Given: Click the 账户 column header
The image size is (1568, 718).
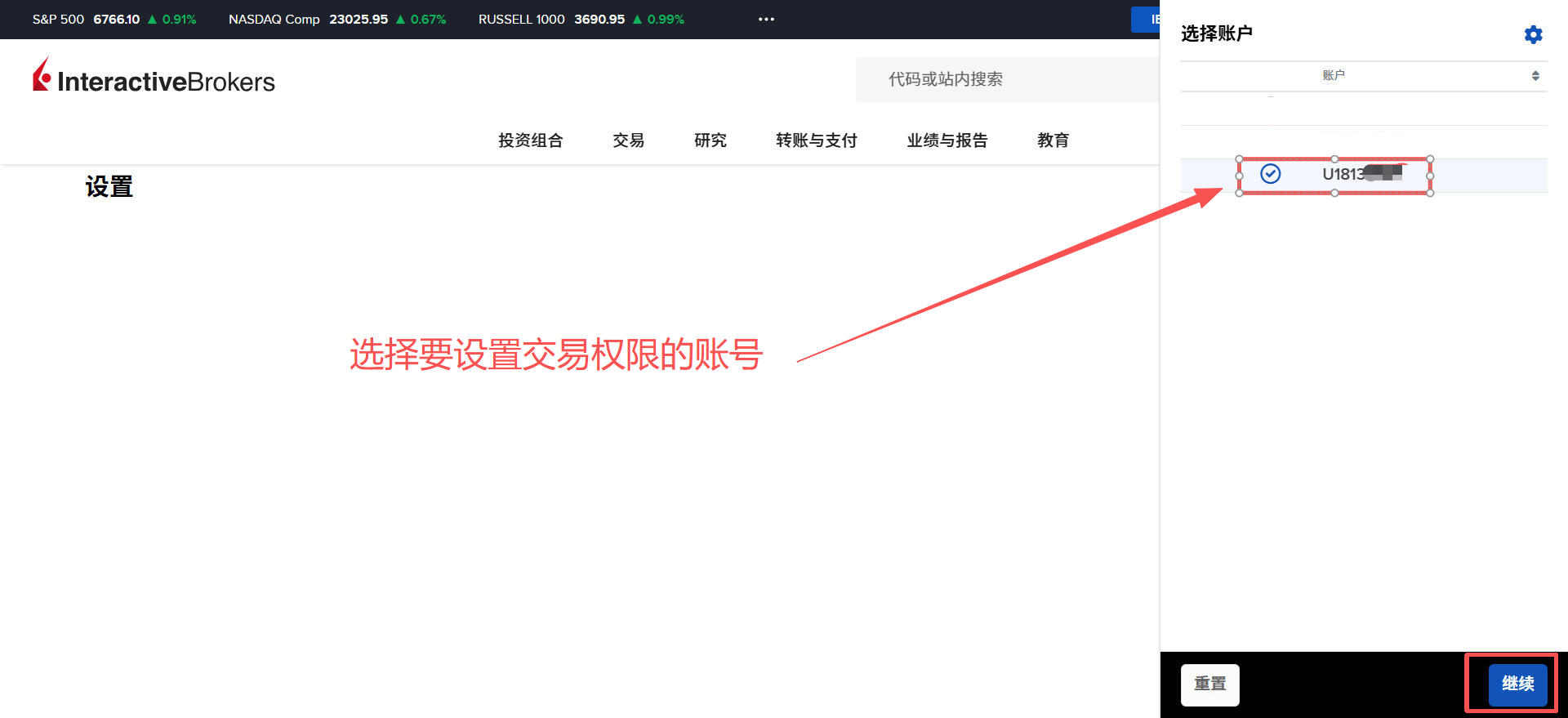Looking at the screenshot, I should click(1333, 75).
